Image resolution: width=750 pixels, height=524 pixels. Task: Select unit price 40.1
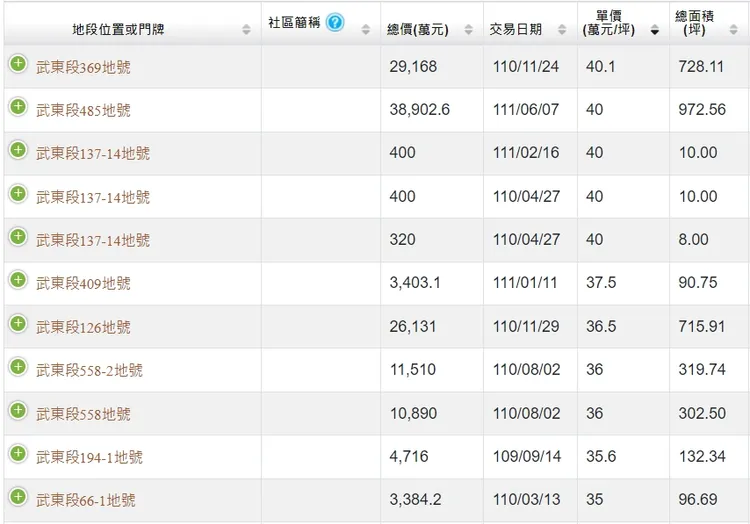(x=601, y=66)
